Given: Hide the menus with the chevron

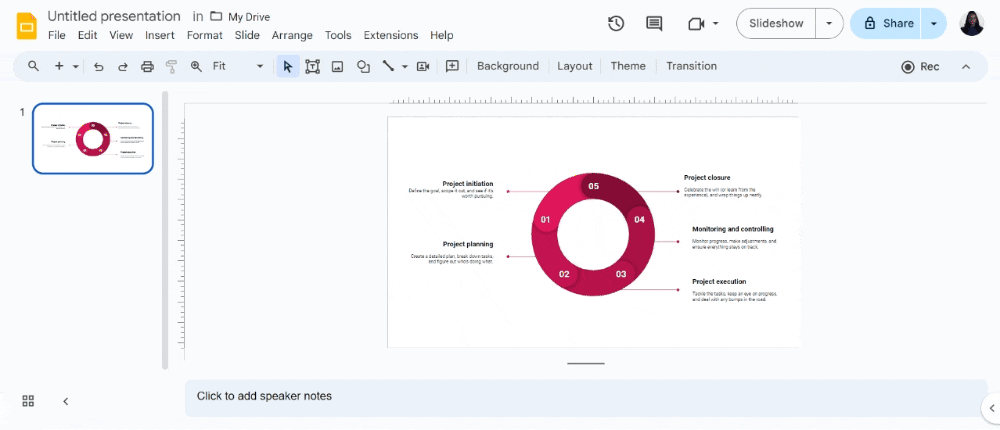Looking at the screenshot, I should point(966,66).
